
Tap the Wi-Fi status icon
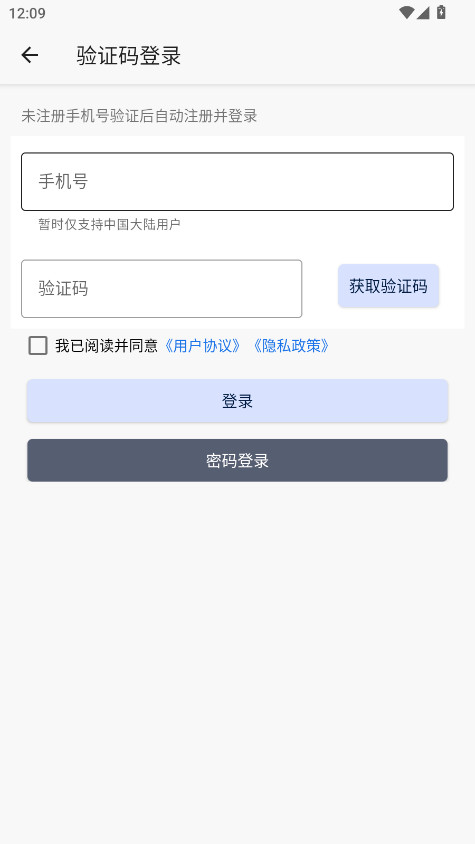[406, 12]
